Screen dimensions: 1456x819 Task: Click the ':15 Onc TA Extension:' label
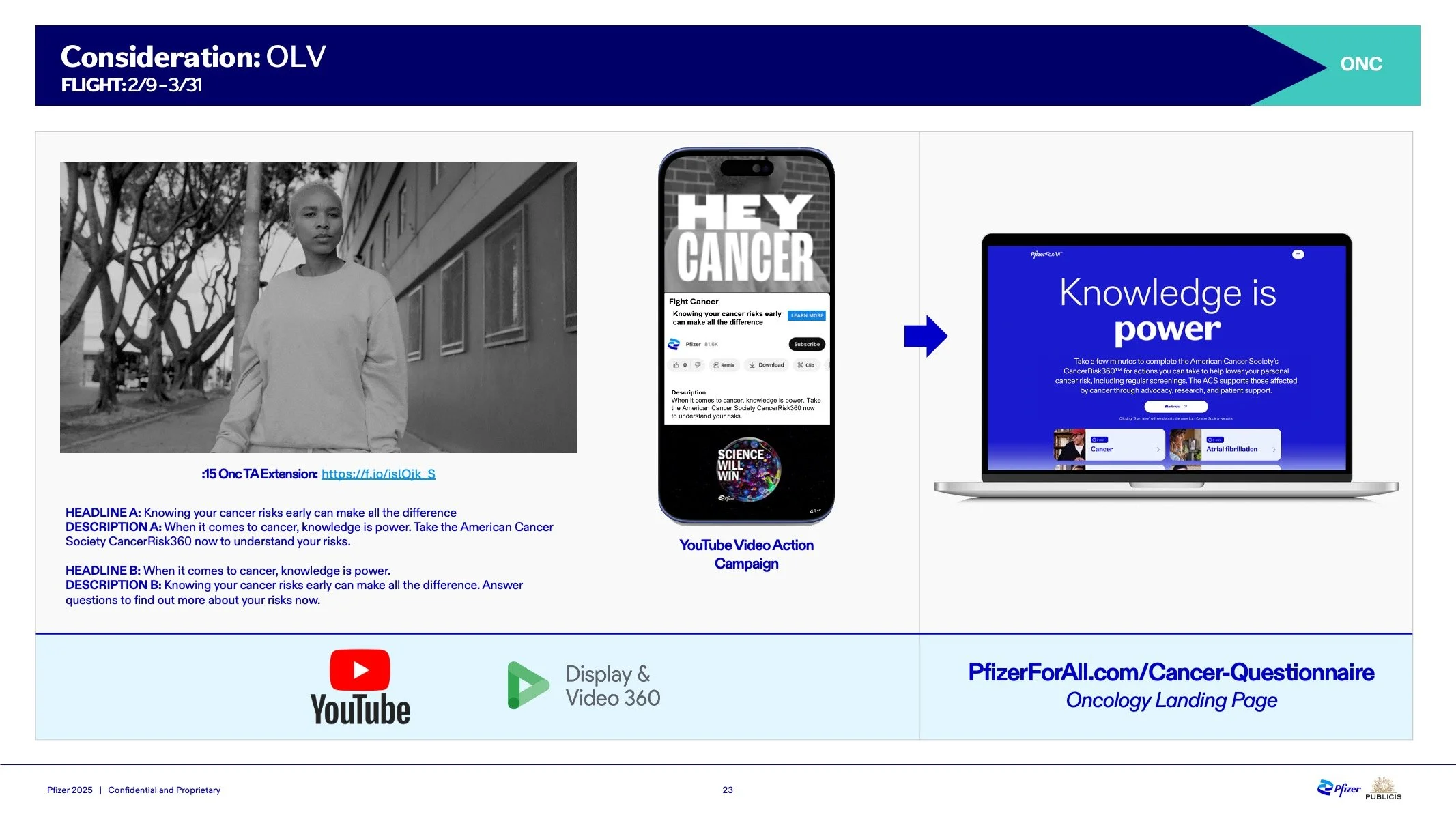pyautogui.click(x=260, y=474)
